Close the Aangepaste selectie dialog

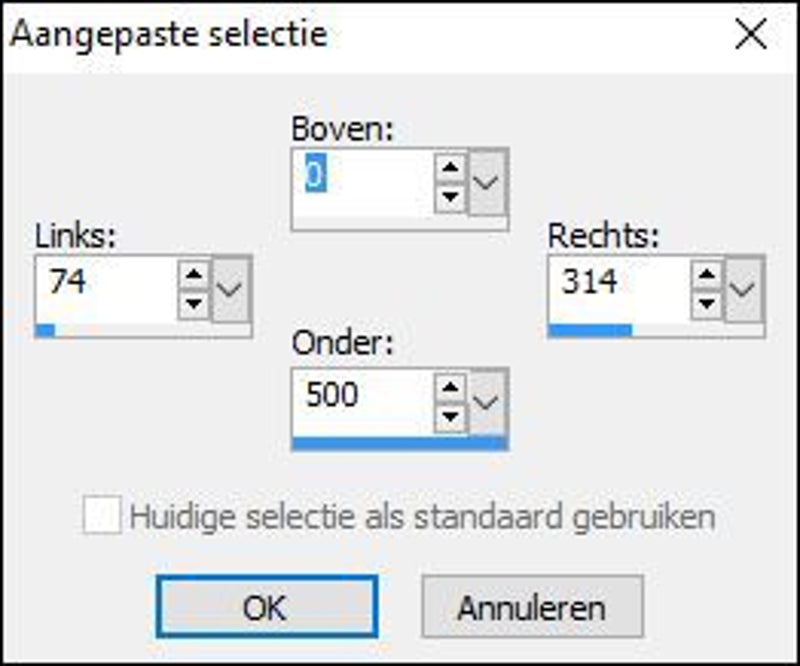(751, 35)
